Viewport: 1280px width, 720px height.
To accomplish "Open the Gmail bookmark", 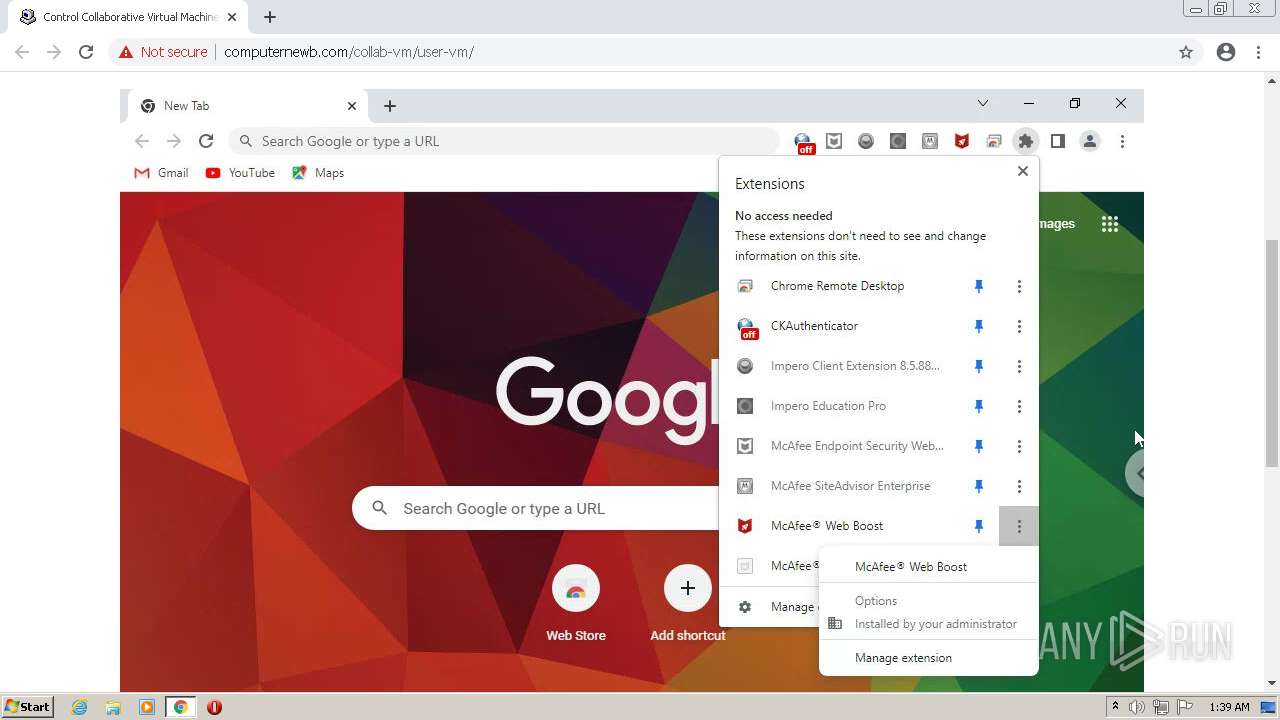I will (161, 173).
